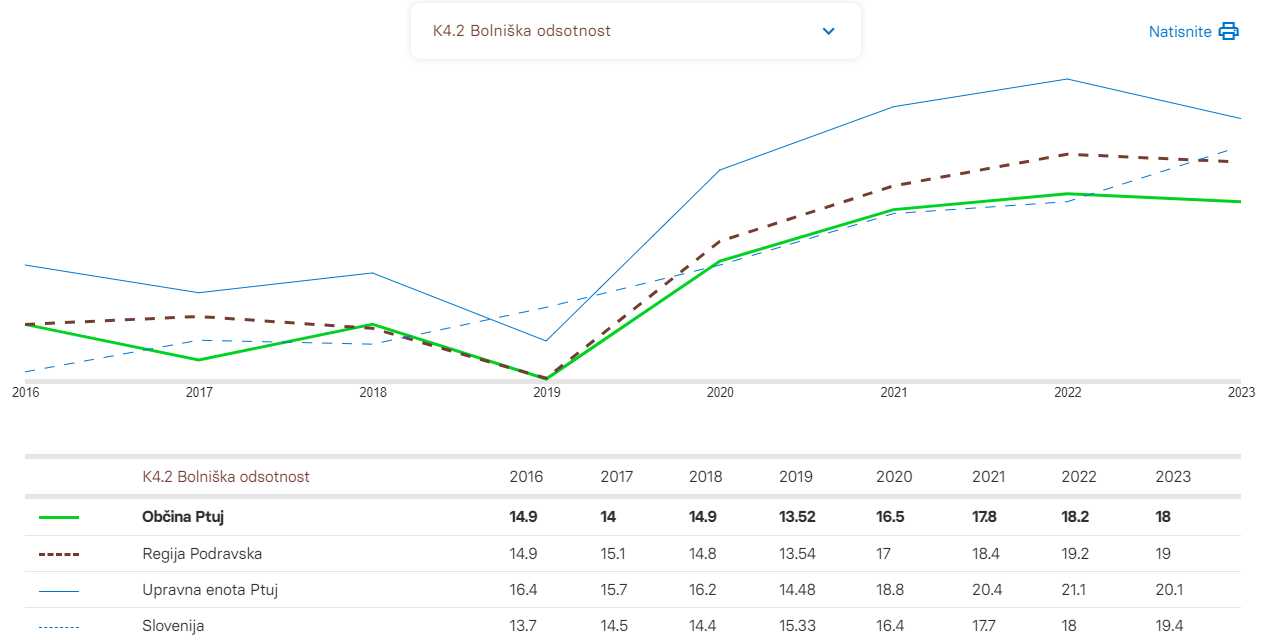
Task: Click the printer icon next to Natisnite
Action: point(1229,31)
